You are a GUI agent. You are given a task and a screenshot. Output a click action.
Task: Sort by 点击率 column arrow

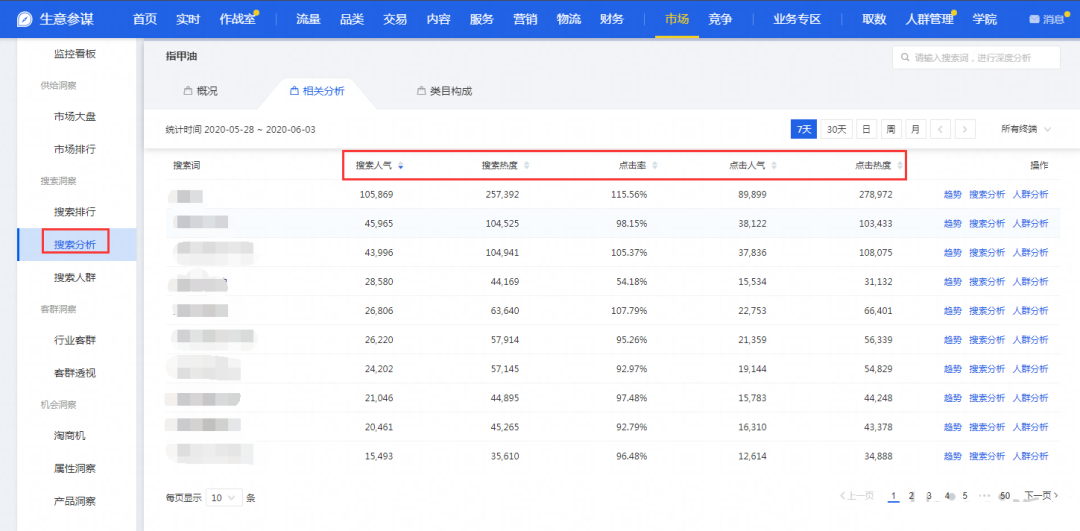[654, 165]
